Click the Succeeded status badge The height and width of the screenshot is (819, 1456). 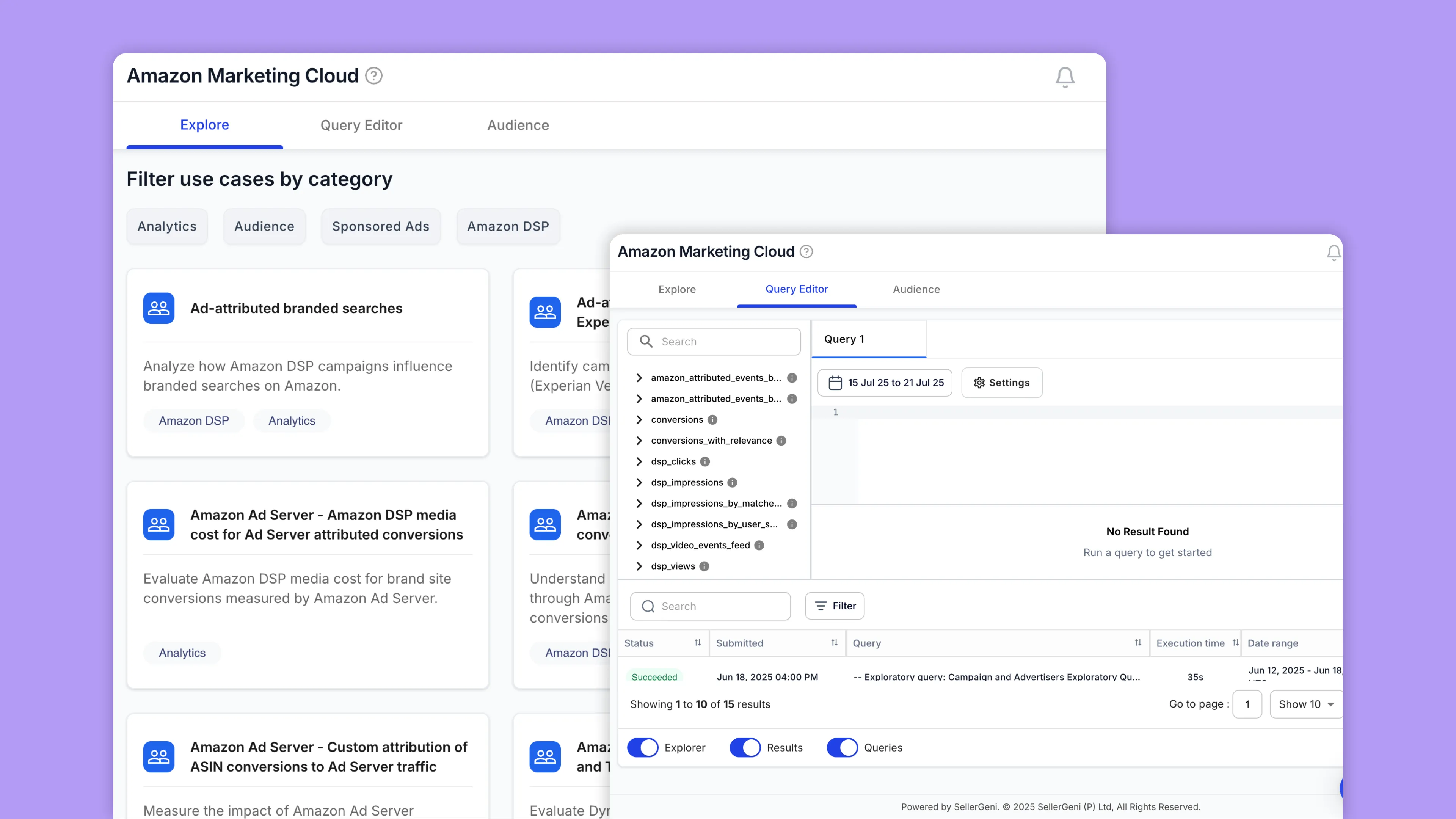point(654,676)
